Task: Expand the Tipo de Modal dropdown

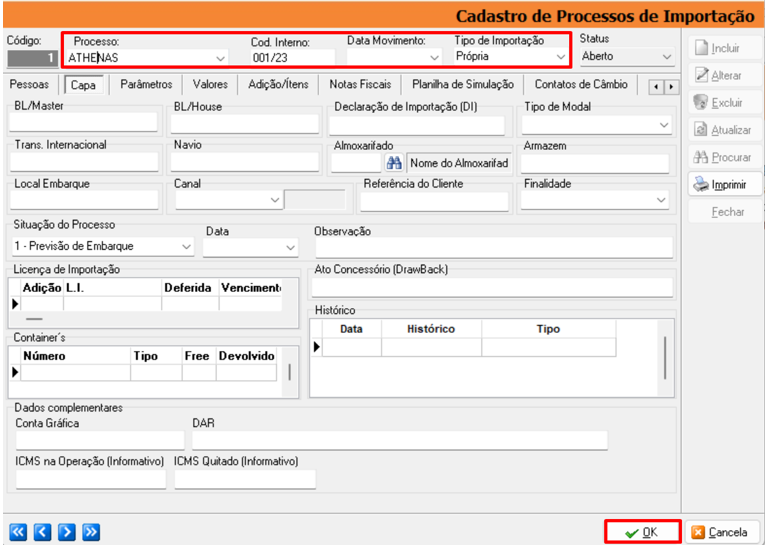Action: (x=664, y=125)
